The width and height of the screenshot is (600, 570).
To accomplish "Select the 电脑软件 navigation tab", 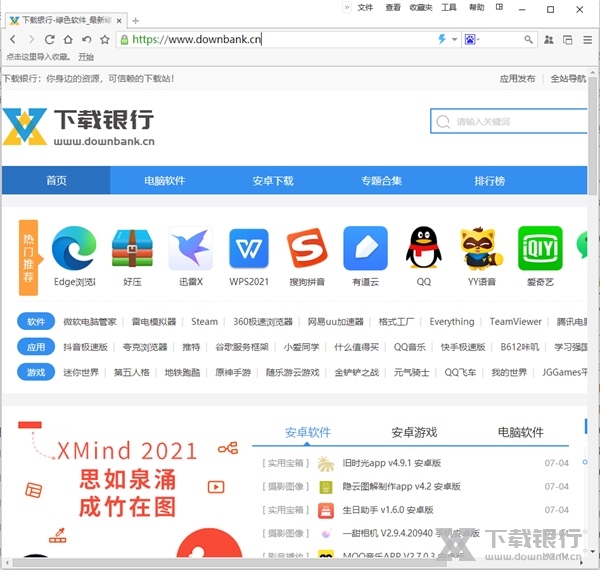I will tap(165, 180).
